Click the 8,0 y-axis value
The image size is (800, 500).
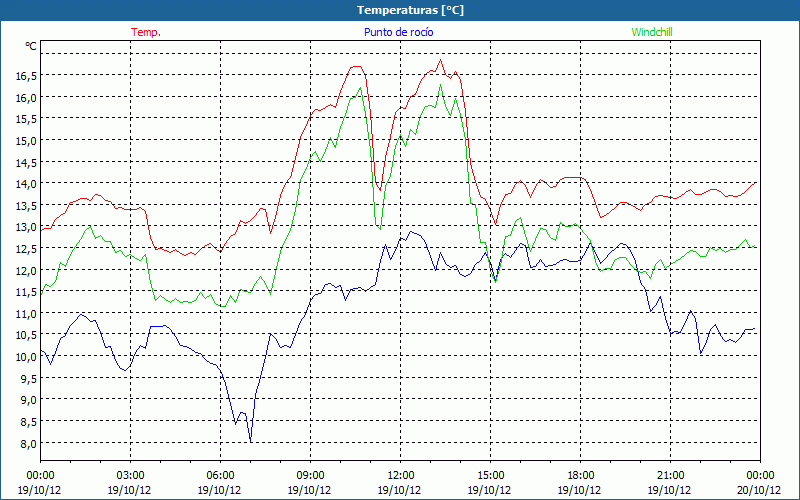(28, 443)
